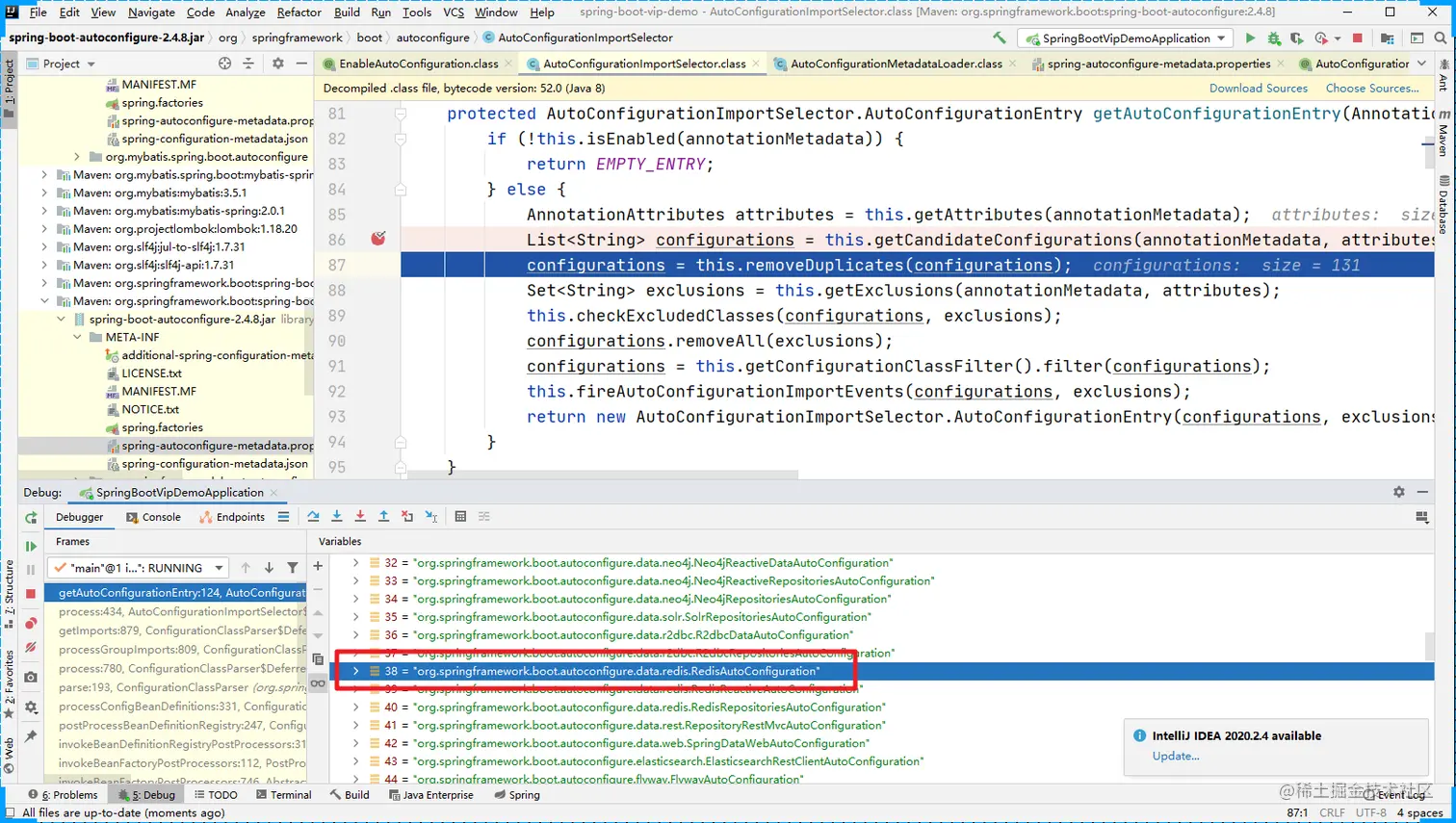This screenshot has width=1456, height=823.
Task: Add new watch with plus icon
Action: (318, 566)
